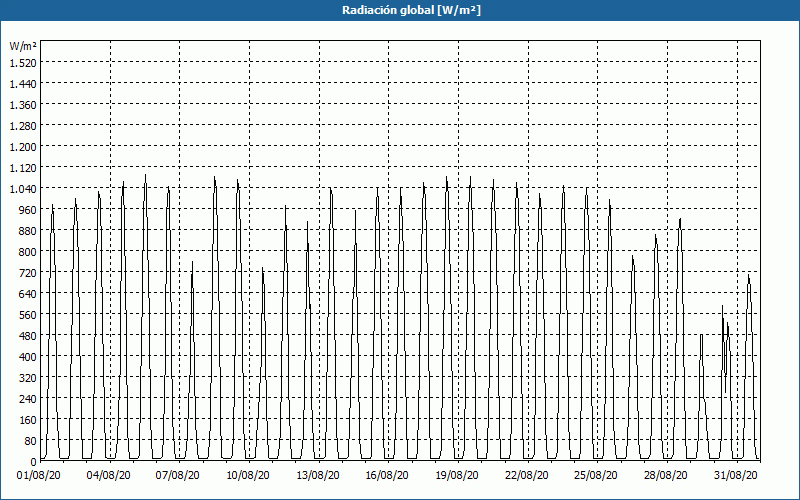Click the 13/08/20 date label
The width and height of the screenshot is (800, 500).
[318, 475]
